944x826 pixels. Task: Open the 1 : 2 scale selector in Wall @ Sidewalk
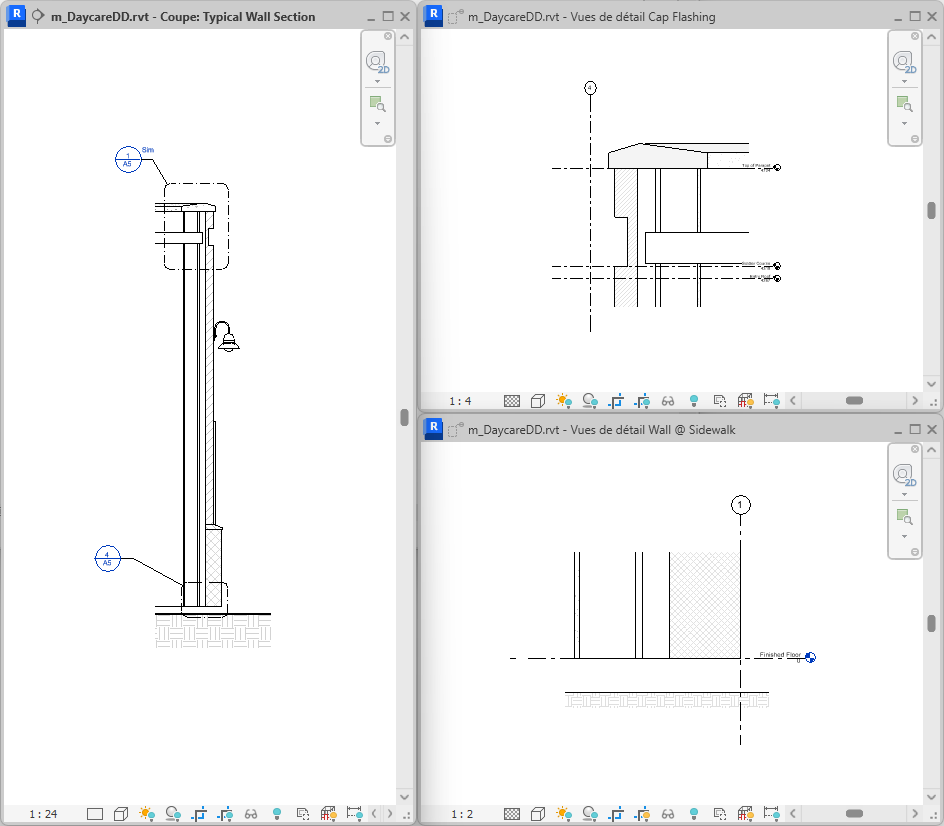462,814
